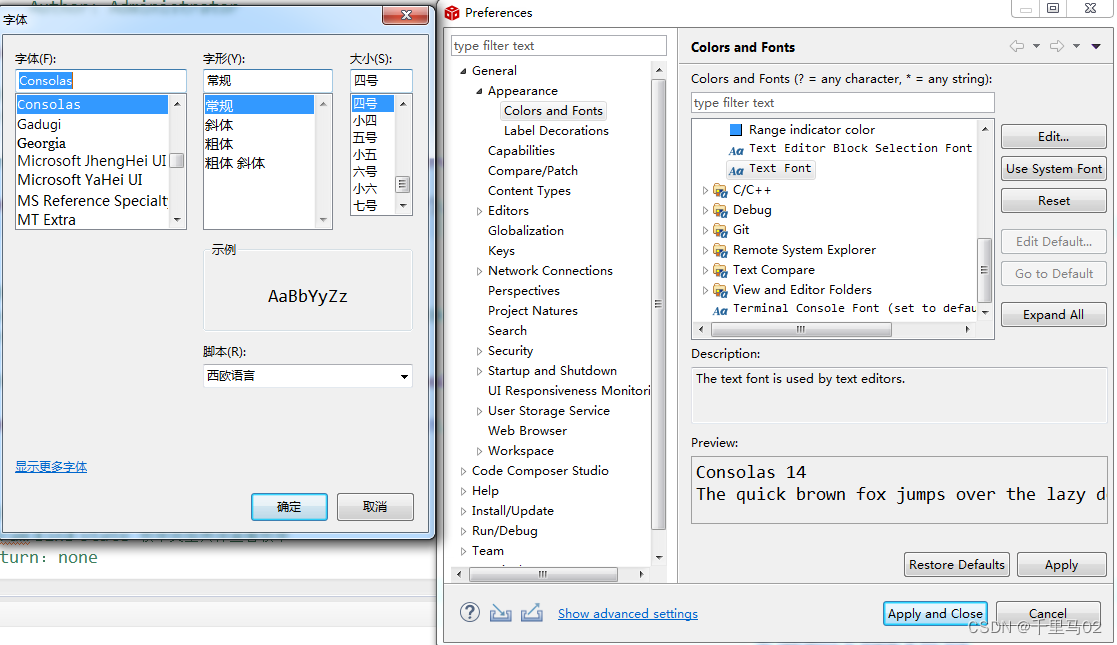Expand the C/C++ tree node
Screen dimensions: 1117x645
[x=705, y=189]
